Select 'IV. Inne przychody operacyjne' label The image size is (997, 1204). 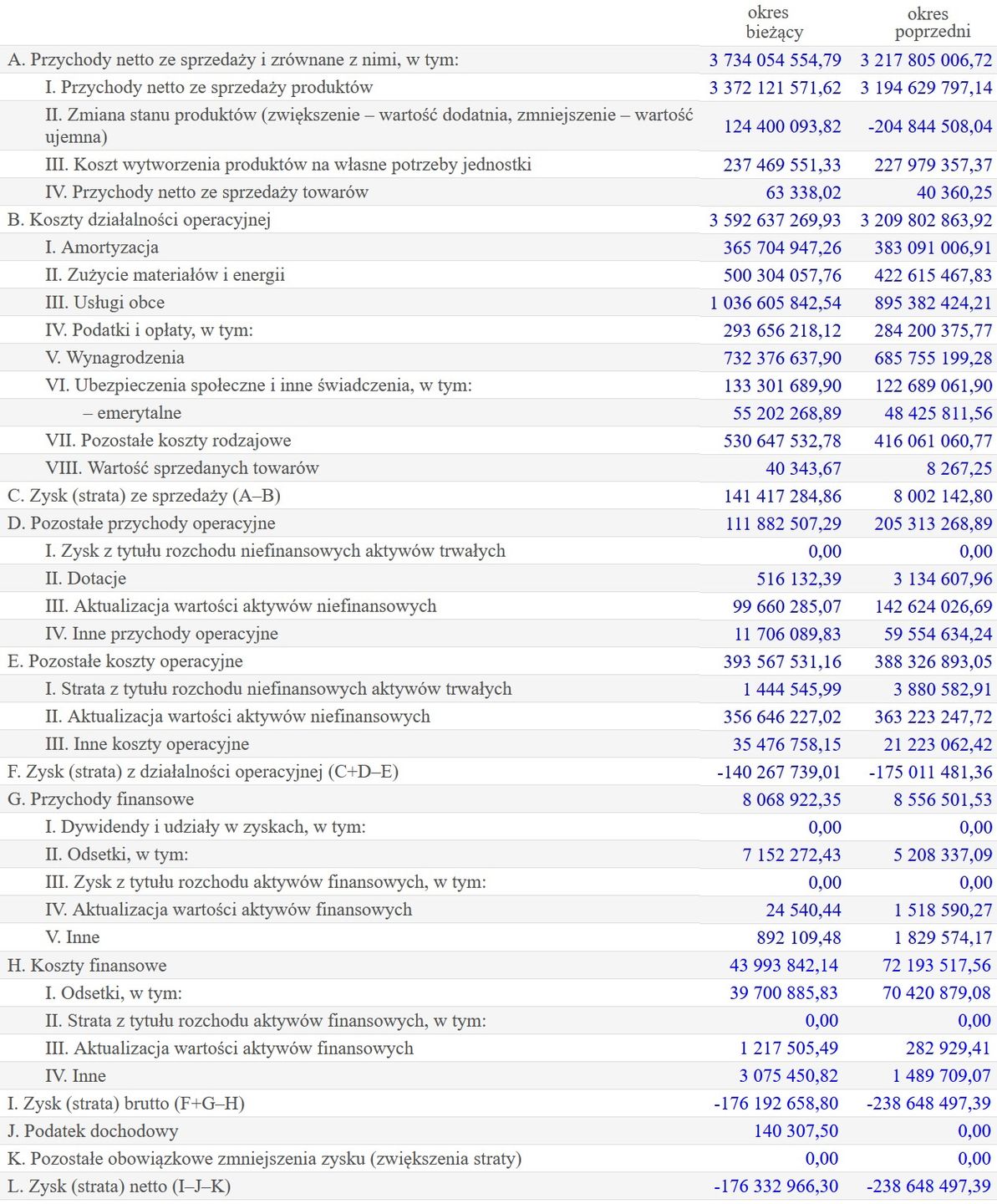point(161,633)
